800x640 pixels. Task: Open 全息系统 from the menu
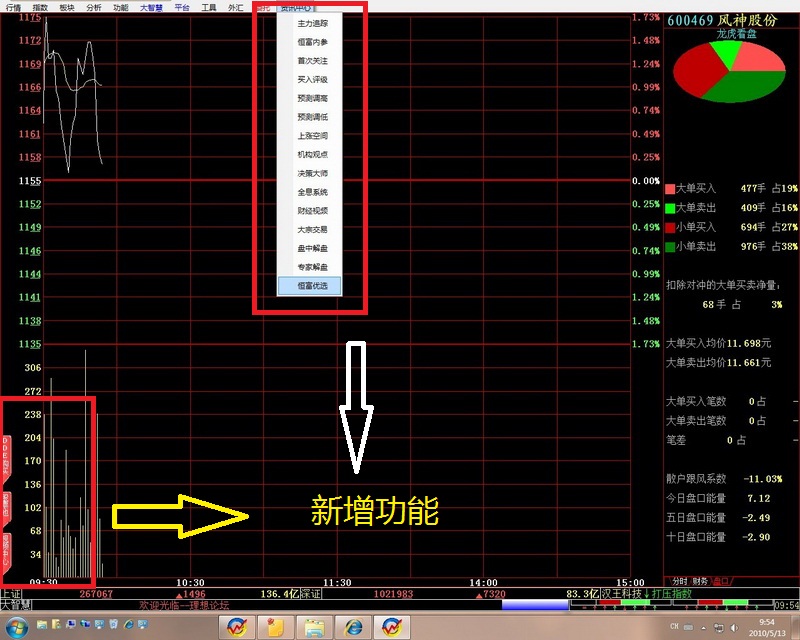click(310, 192)
